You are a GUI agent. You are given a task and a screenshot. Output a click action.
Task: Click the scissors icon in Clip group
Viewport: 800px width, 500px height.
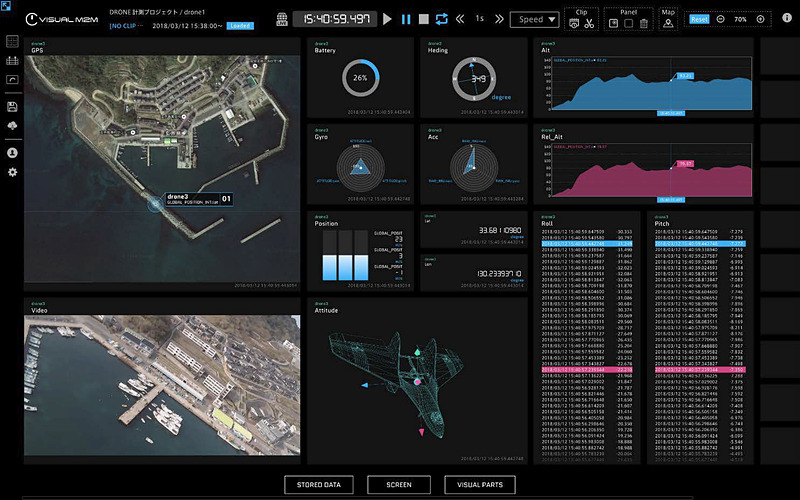click(x=590, y=23)
